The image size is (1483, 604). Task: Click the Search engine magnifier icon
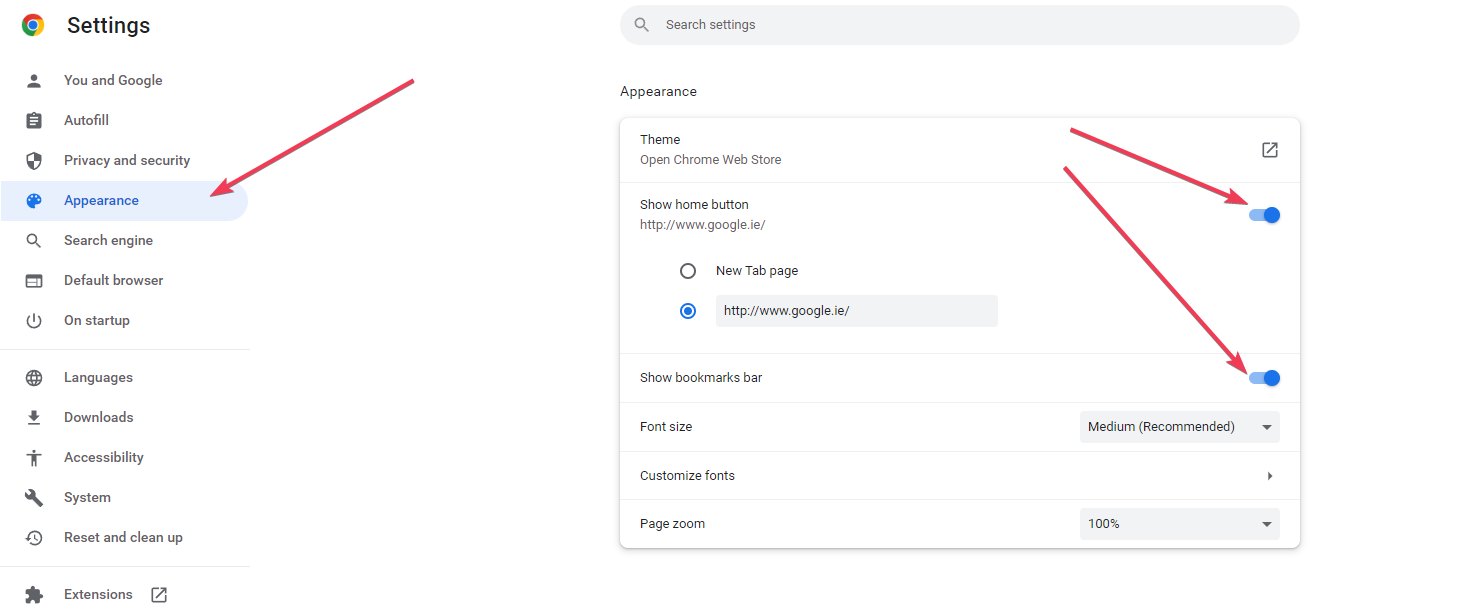[x=34, y=240]
